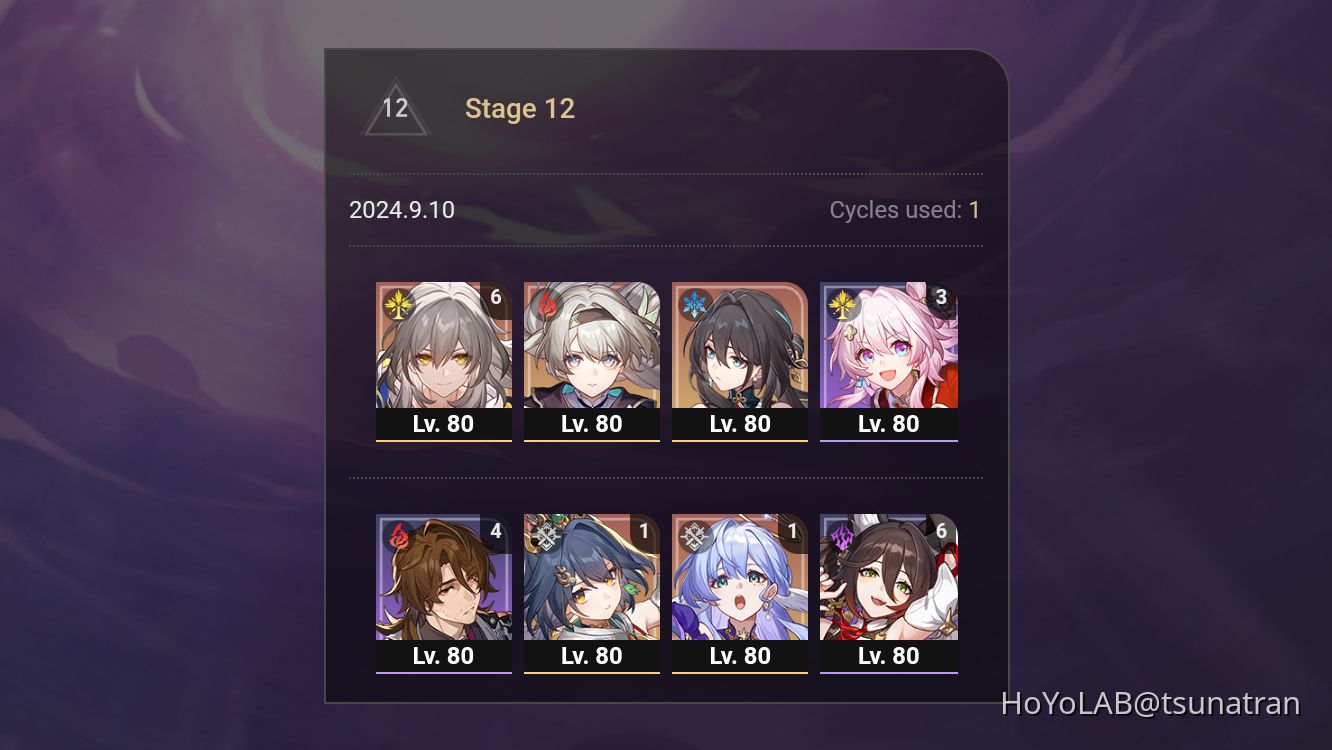Click the Imaginary element icon on pink-haired March 7th
The height and width of the screenshot is (750, 1332).
843,305
